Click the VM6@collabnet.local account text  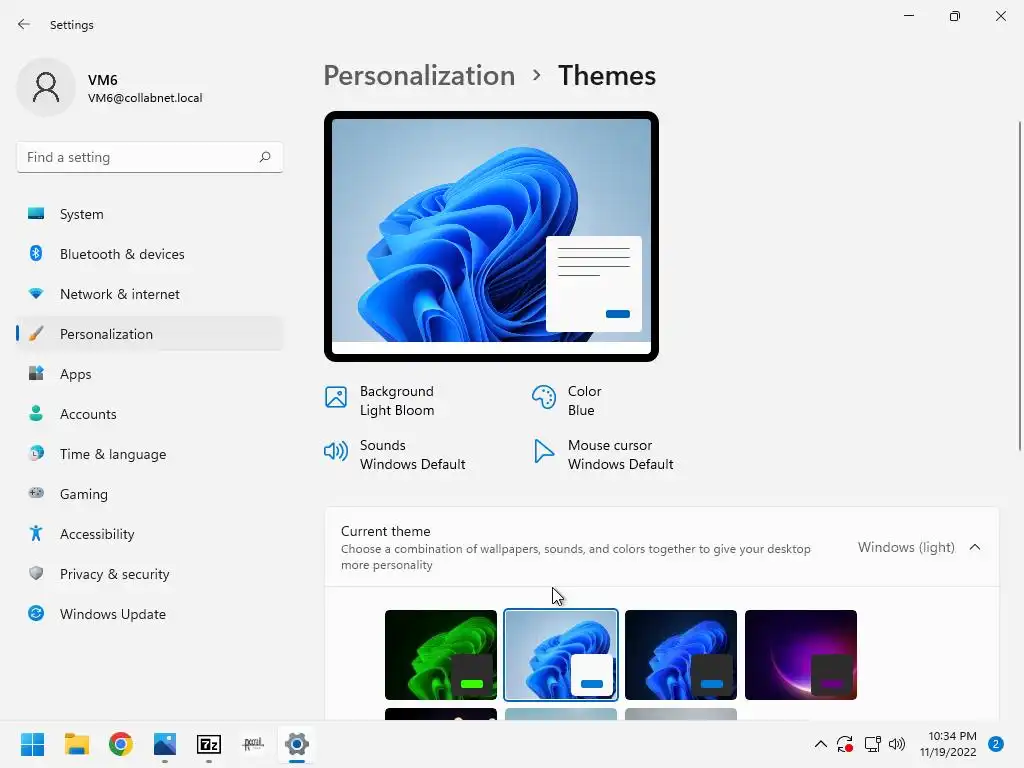tap(145, 98)
